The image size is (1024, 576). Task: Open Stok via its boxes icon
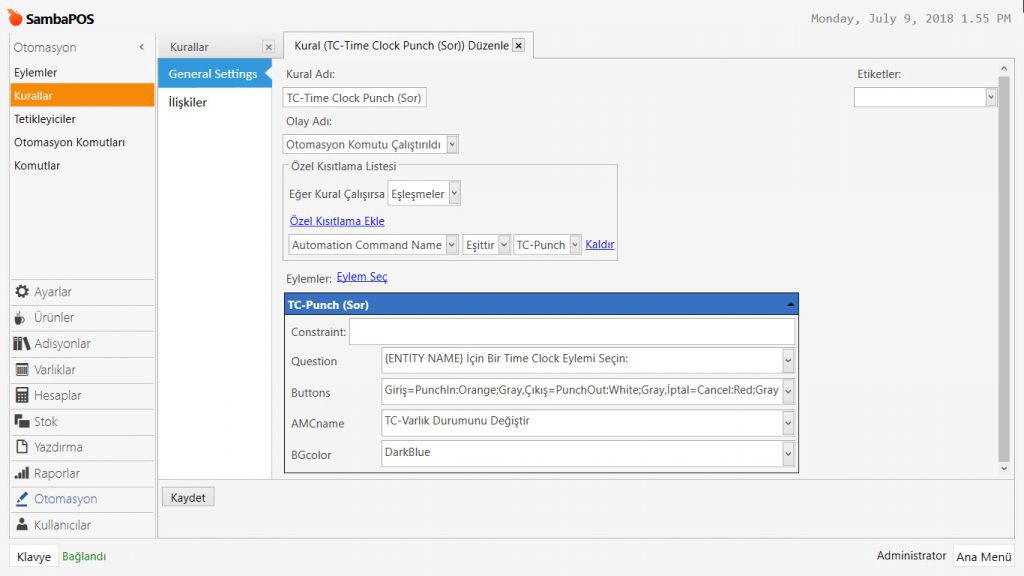pos(22,422)
